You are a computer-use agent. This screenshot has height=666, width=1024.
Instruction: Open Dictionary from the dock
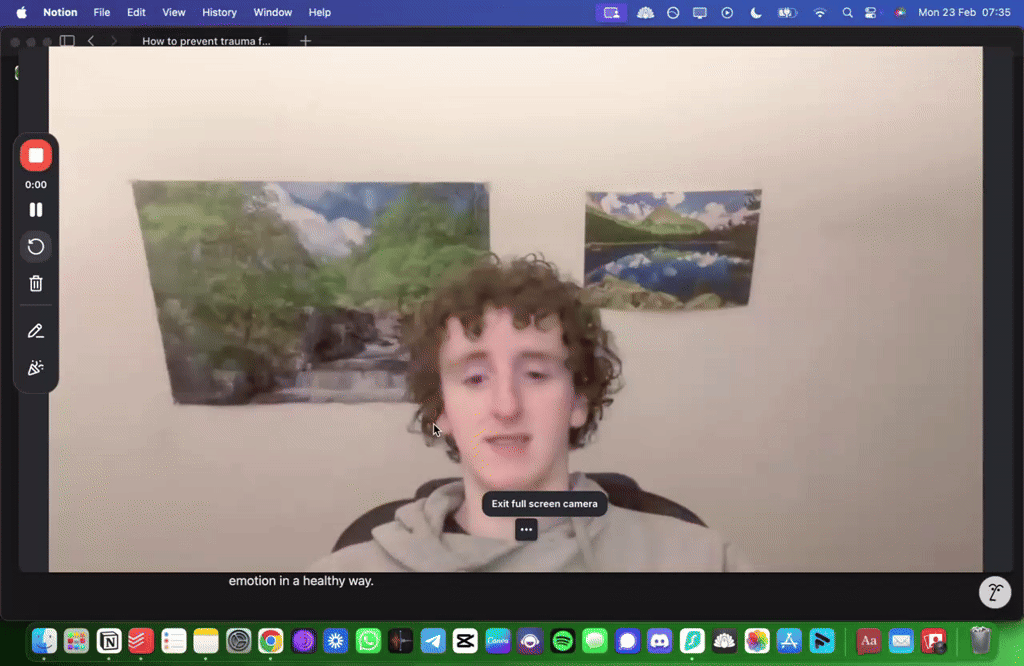(x=869, y=641)
